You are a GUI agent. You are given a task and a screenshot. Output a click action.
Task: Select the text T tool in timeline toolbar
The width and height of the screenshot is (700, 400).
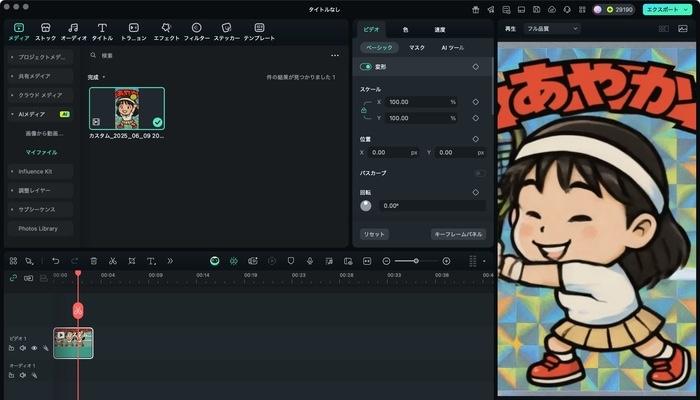(151, 261)
